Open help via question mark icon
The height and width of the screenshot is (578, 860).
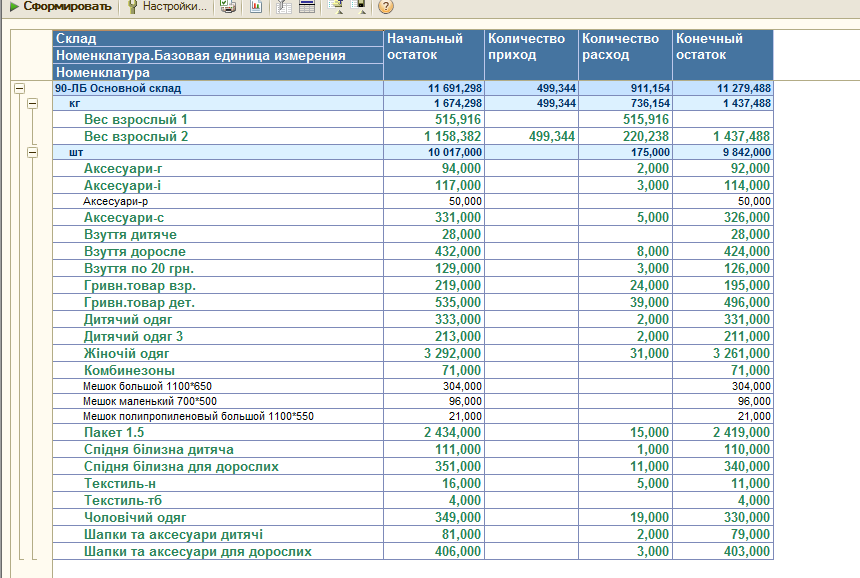point(386,7)
